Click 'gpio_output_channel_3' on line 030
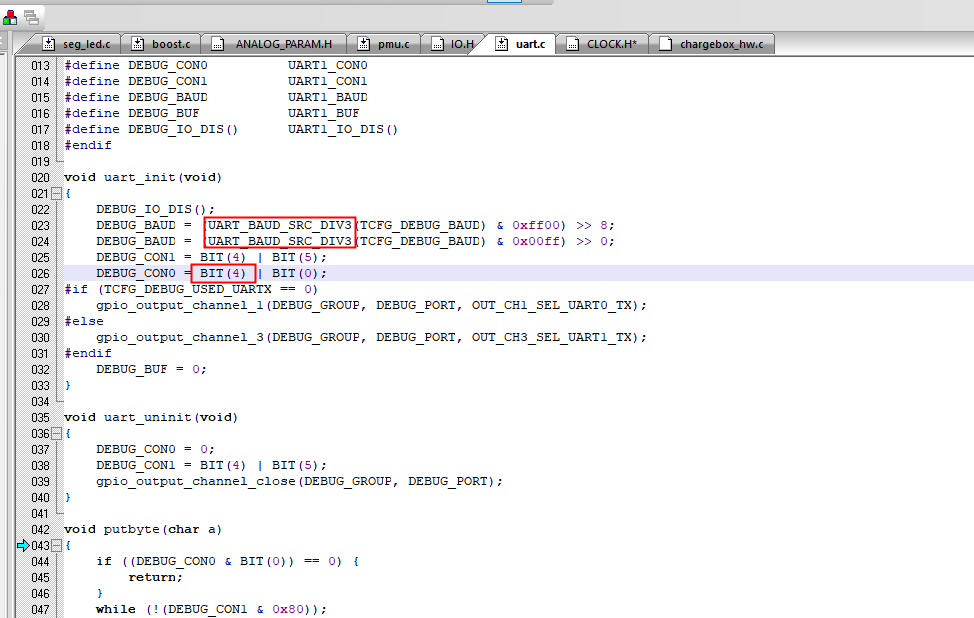The image size is (974, 618). pyautogui.click(x=180, y=337)
